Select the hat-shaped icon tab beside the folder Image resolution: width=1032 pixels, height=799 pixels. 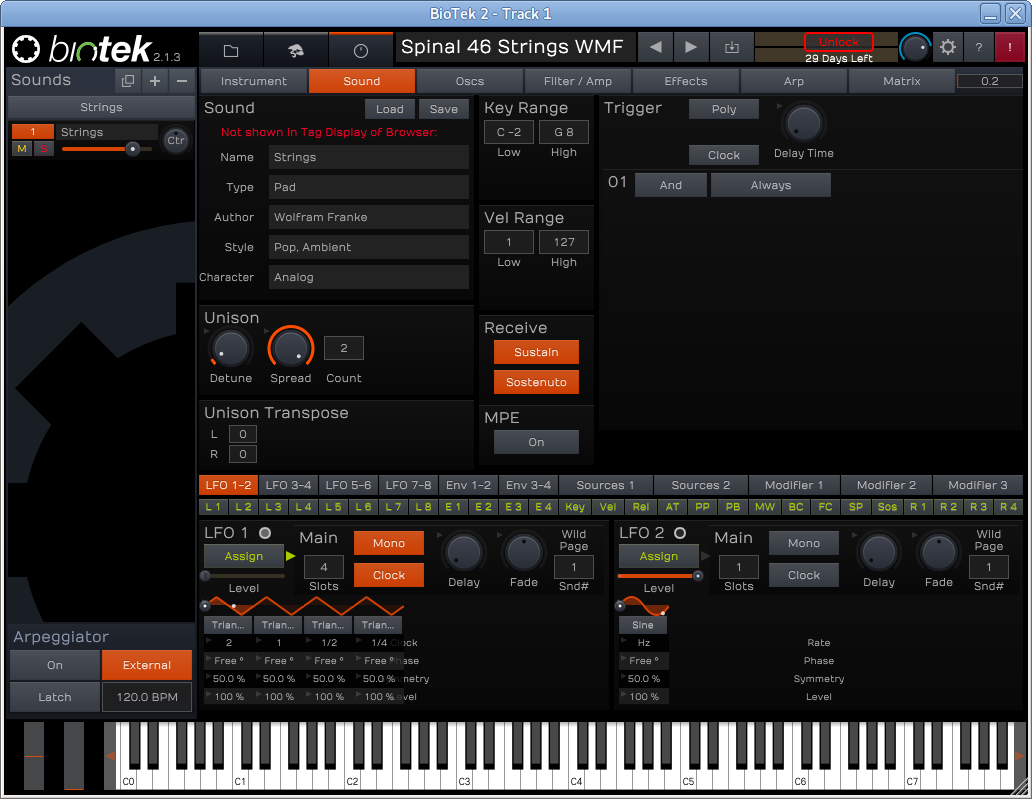point(296,49)
